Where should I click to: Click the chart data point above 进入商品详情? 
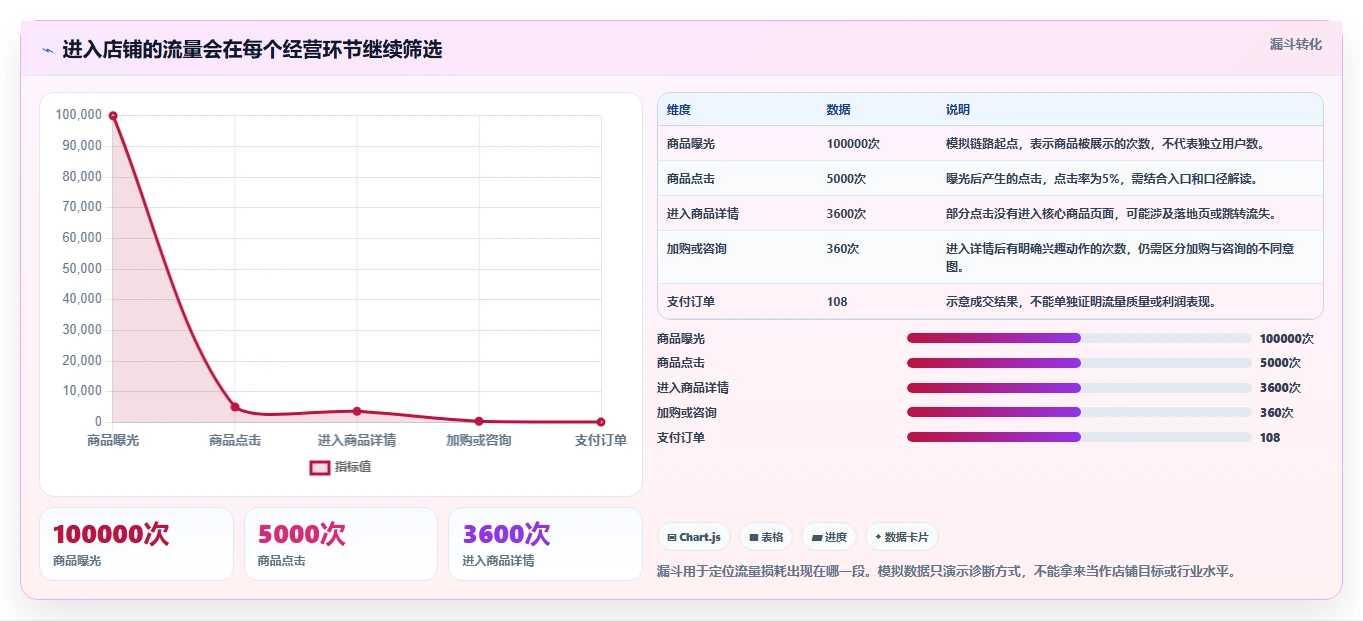357,411
